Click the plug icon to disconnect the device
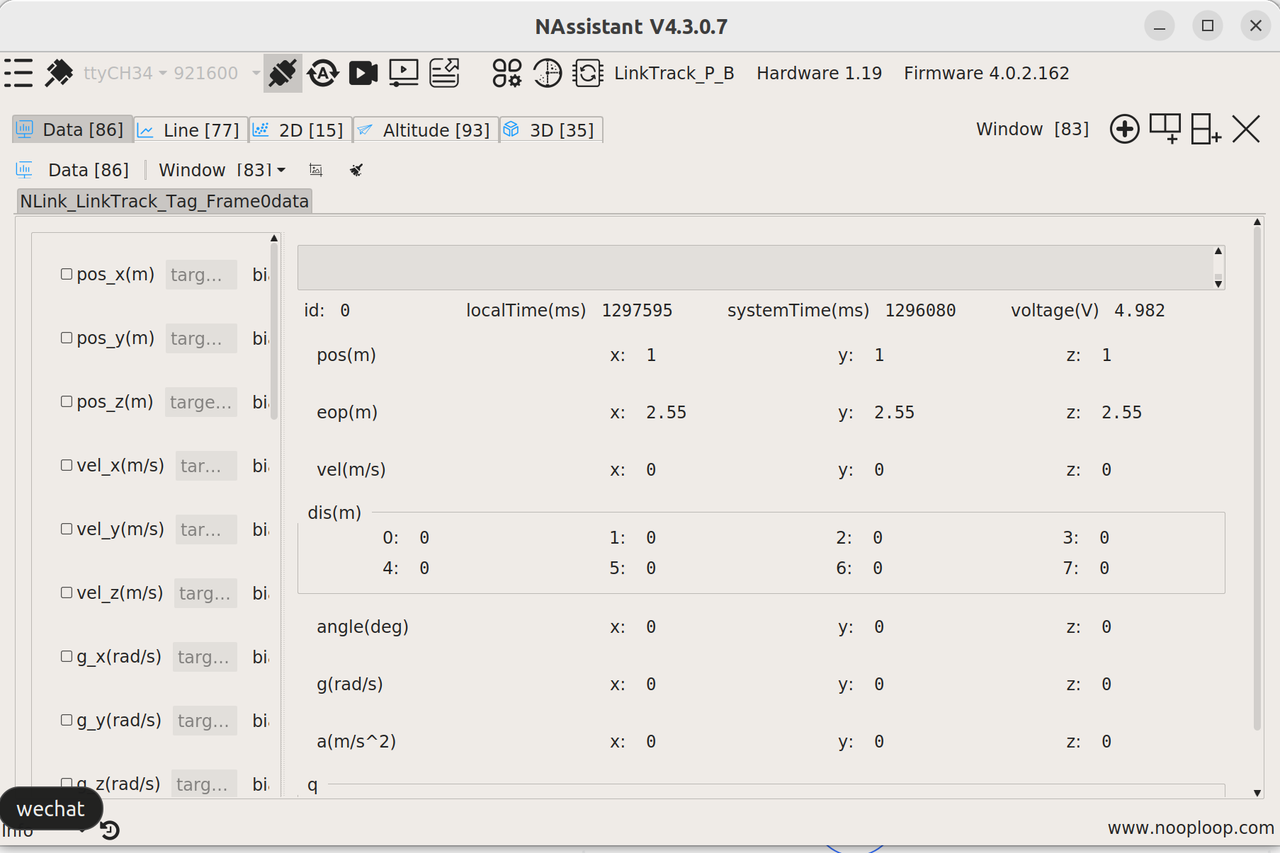The width and height of the screenshot is (1280, 853). (282, 73)
